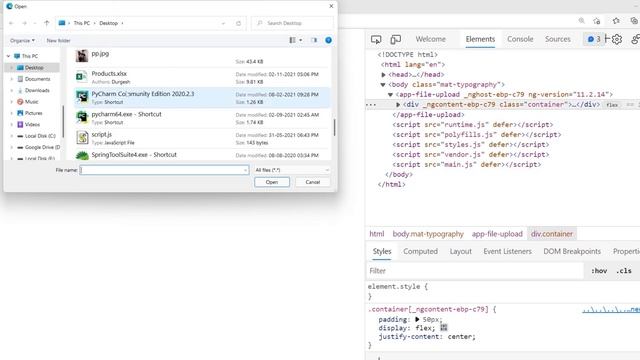Click the inspect element picker icon in DevTools
This screenshot has height=360, width=640.
coord(376,39)
